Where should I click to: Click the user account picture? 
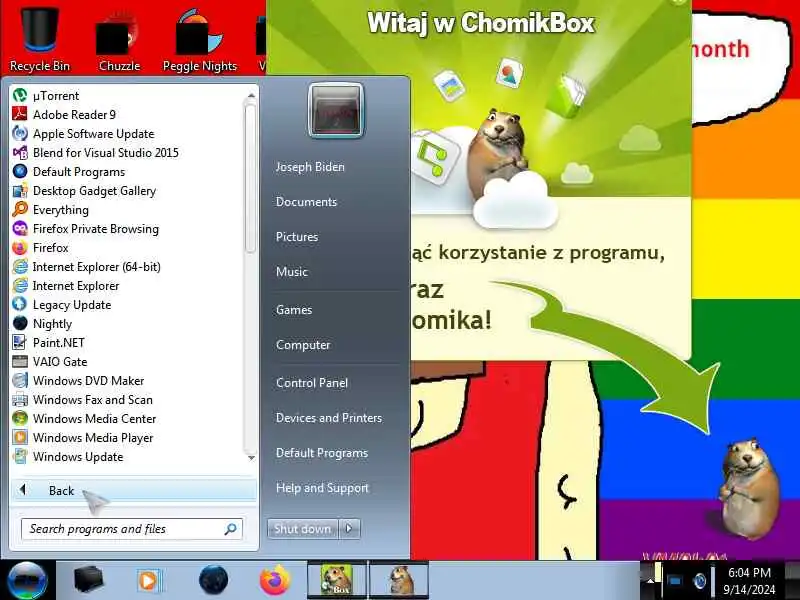(336, 110)
